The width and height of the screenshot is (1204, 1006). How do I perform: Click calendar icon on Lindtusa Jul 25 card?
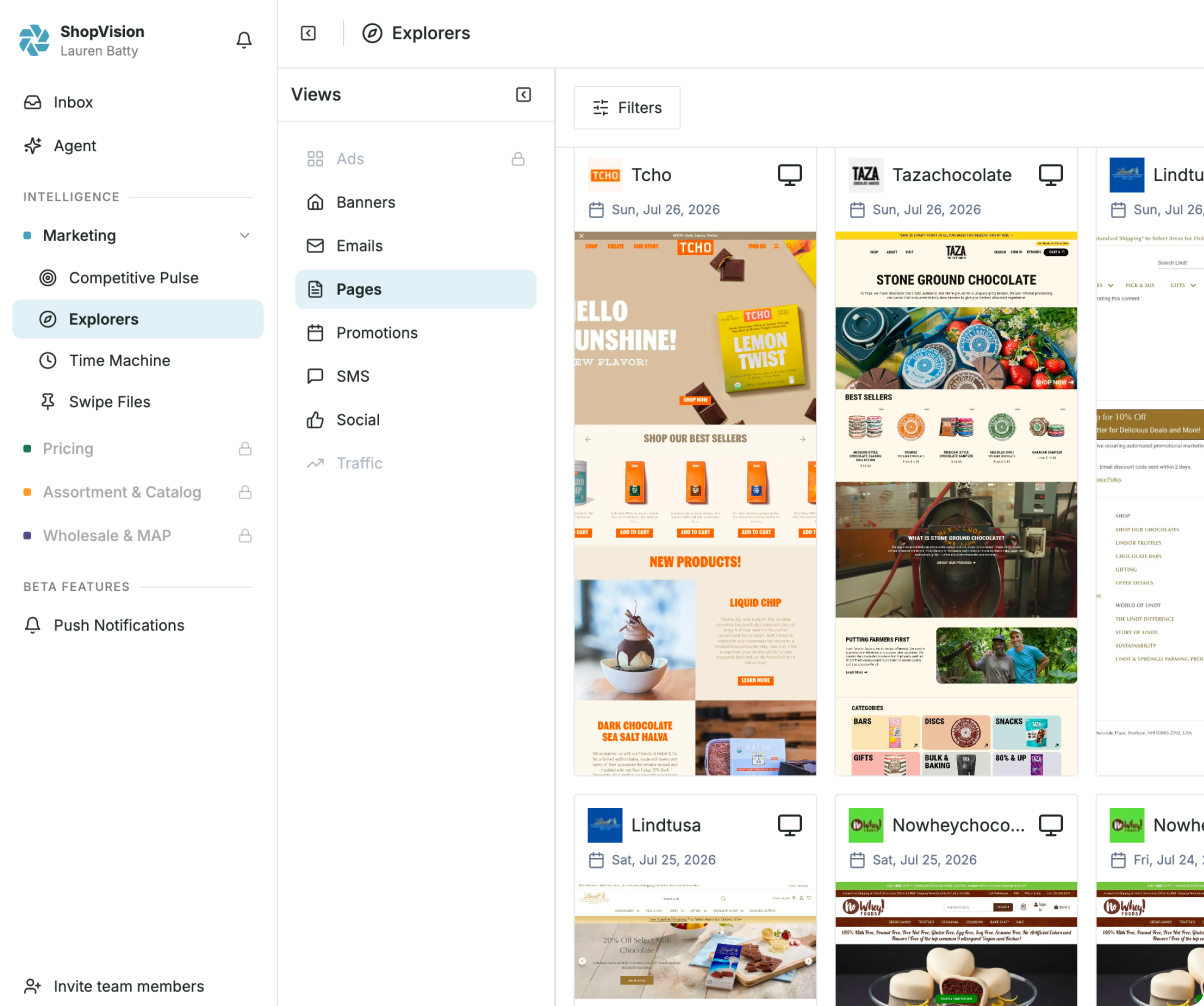(596, 860)
